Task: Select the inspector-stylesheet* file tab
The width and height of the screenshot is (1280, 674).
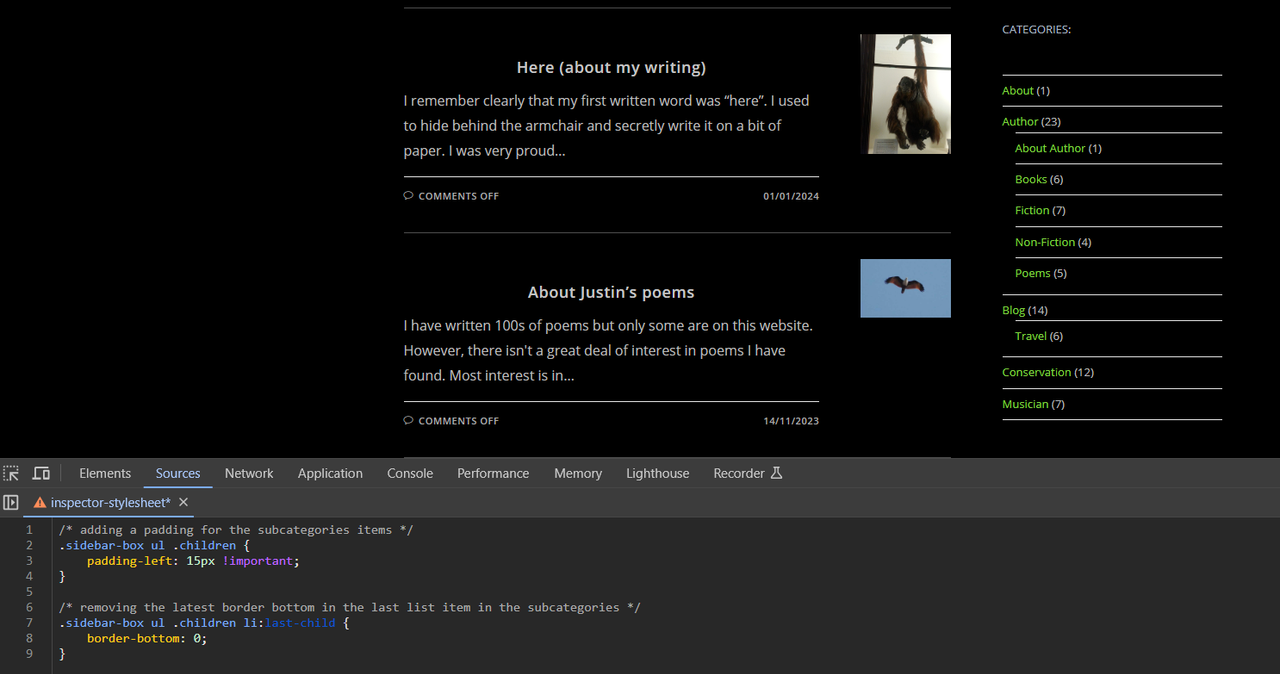Action: [x=111, y=502]
